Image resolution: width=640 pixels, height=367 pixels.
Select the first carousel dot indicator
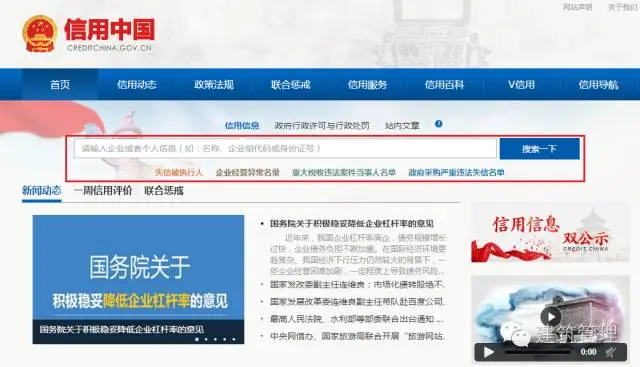tap(197, 339)
